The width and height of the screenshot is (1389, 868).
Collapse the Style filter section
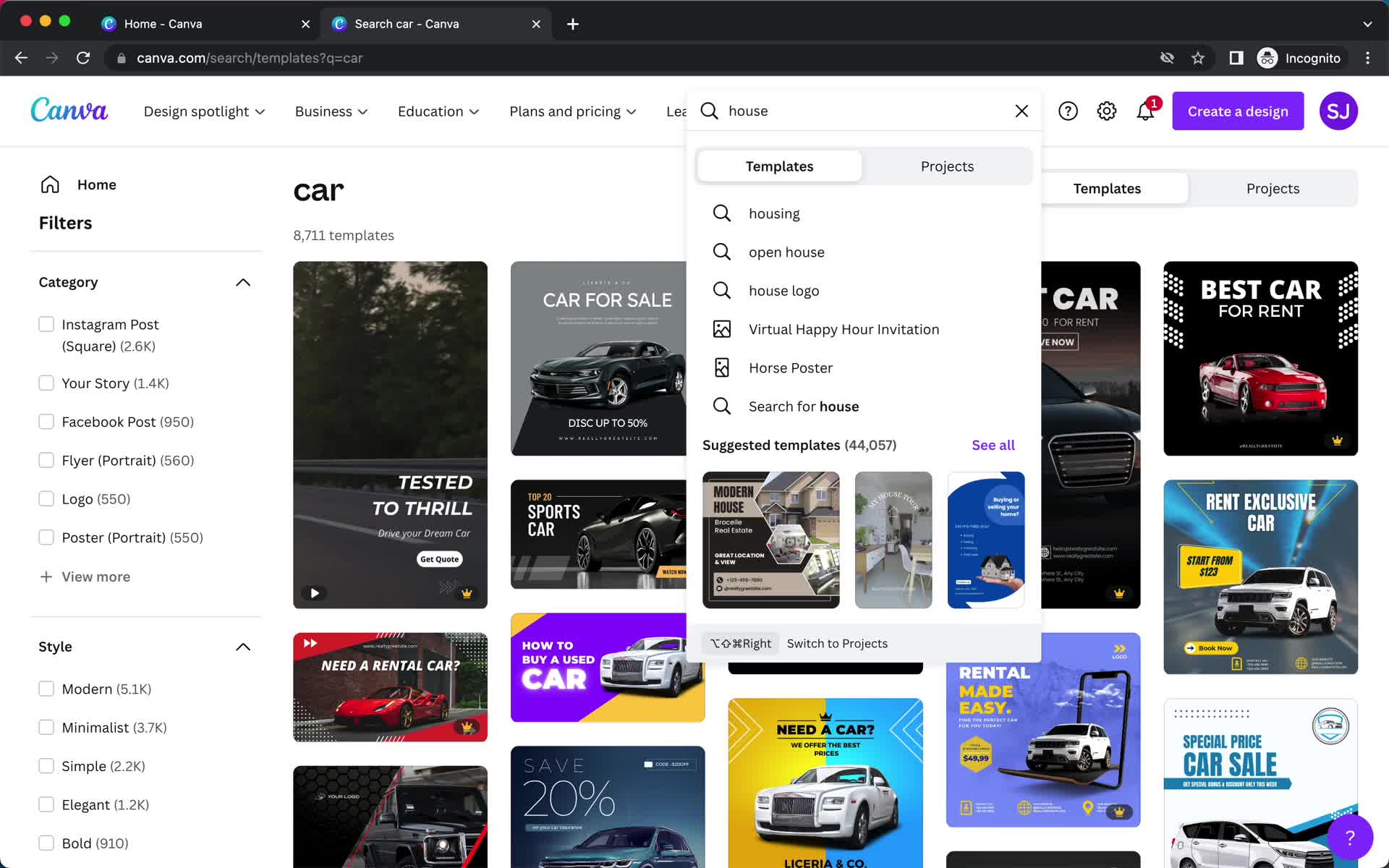(x=242, y=647)
